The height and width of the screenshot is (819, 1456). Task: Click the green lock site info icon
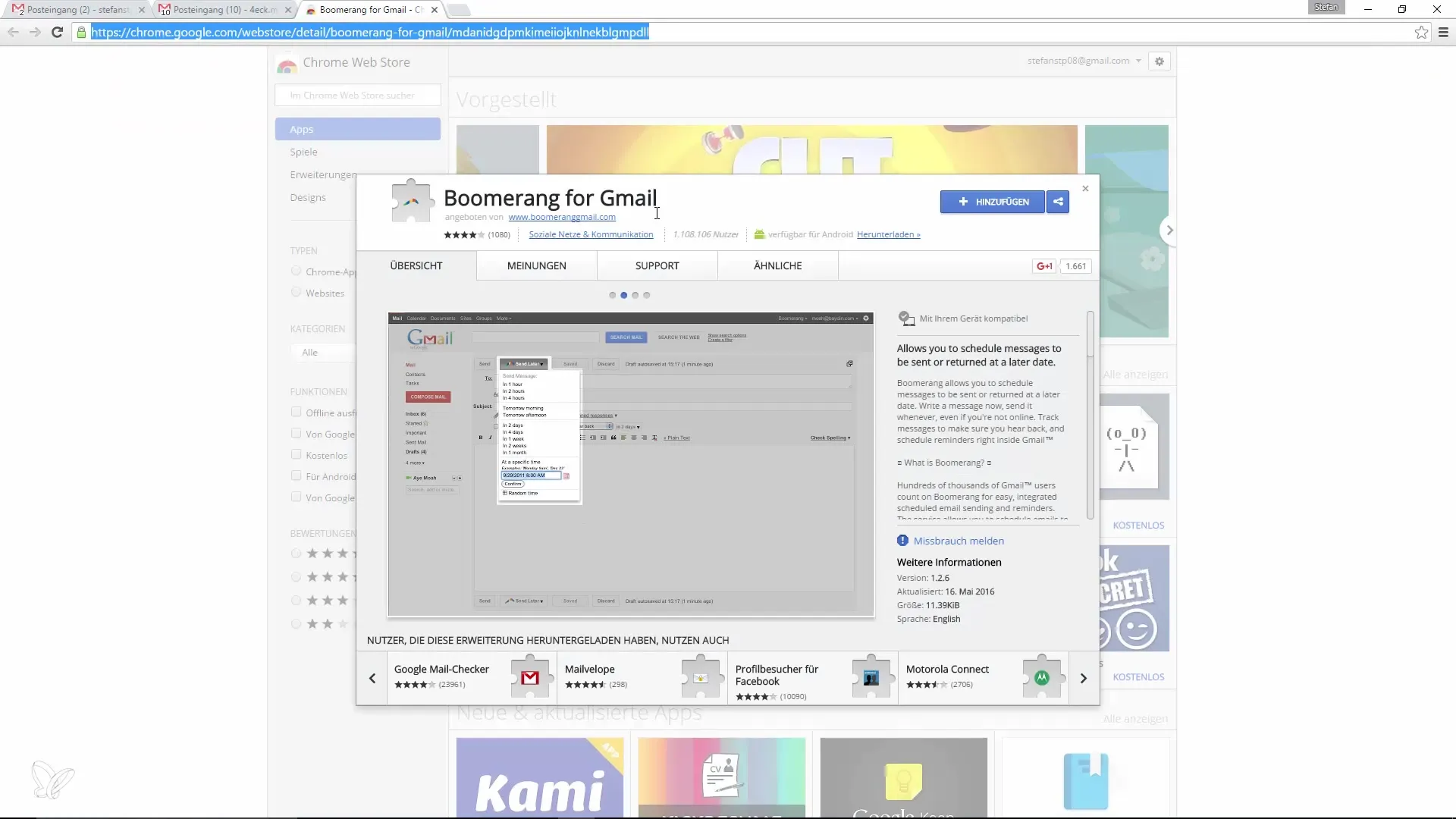click(x=81, y=32)
